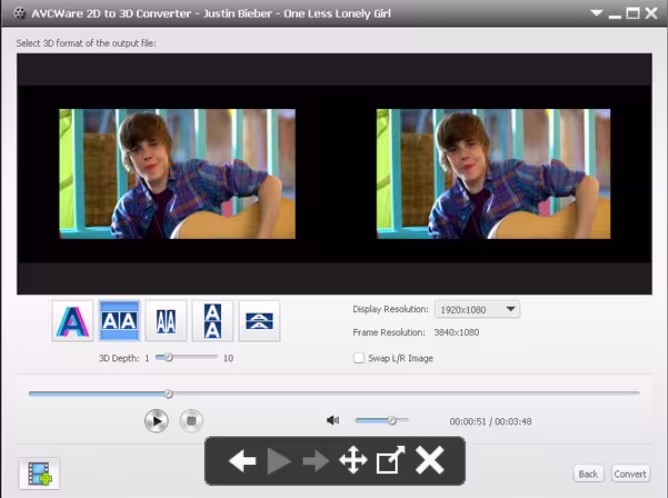Click the Frame Resolution value 3840x1080
Image resolution: width=668 pixels, height=498 pixels.
click(x=456, y=332)
